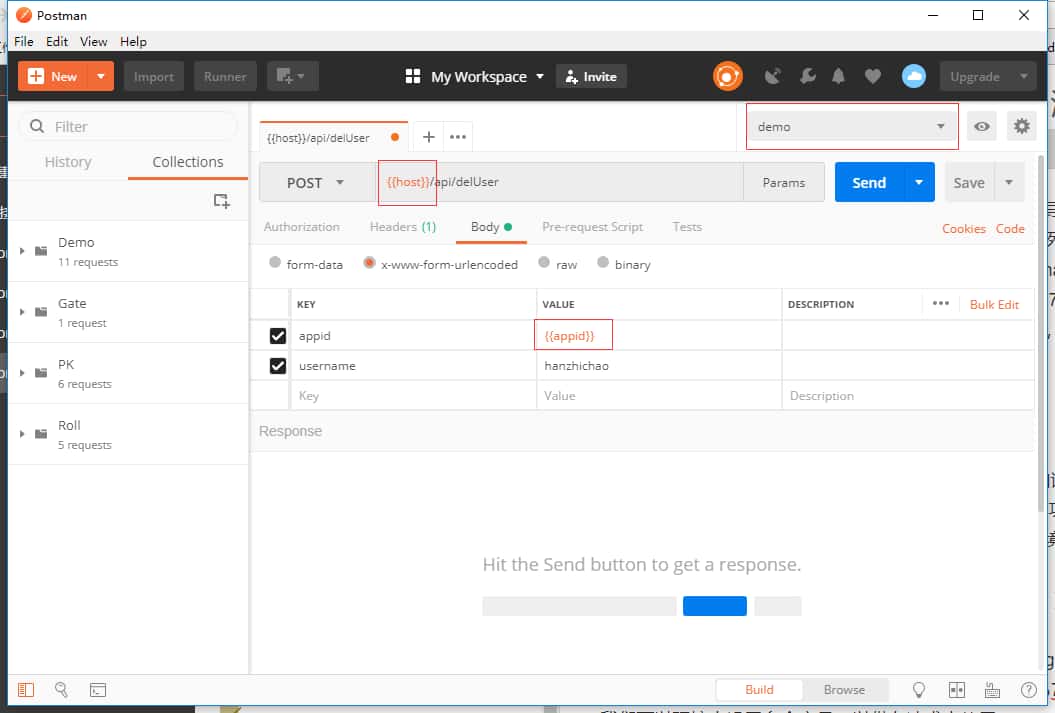The image size is (1055, 713).
Task: Open the settings wrench icon
Action: [x=807, y=76]
